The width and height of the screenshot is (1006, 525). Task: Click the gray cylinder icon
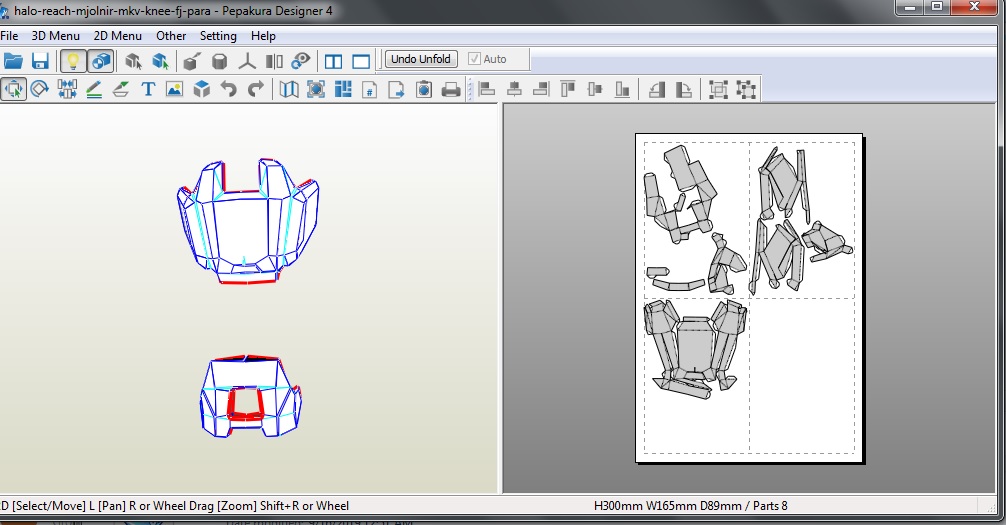pyautogui.click(x=219, y=61)
